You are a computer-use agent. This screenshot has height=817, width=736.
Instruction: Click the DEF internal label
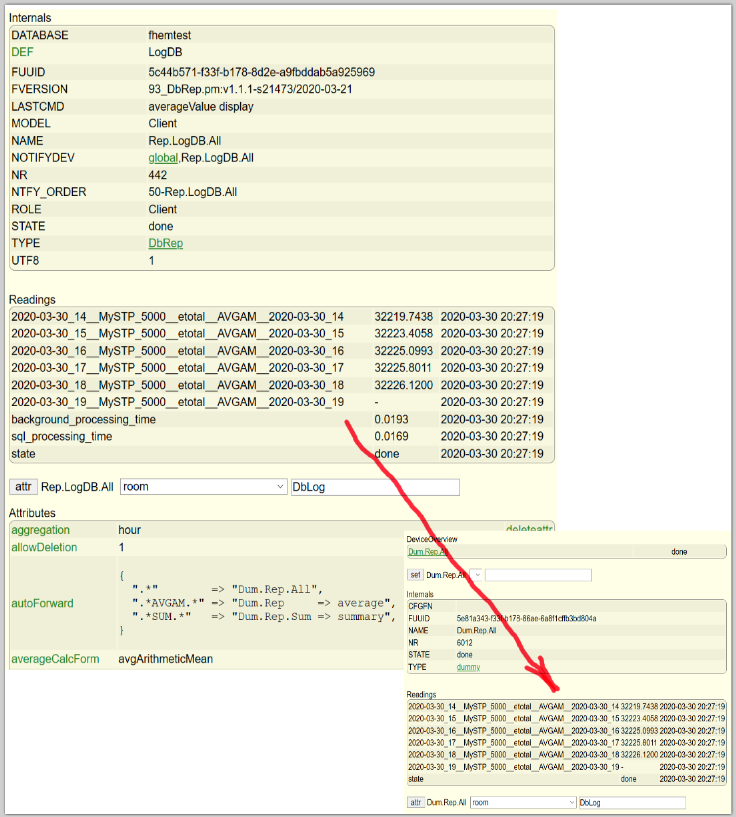pyautogui.click(x=22, y=52)
